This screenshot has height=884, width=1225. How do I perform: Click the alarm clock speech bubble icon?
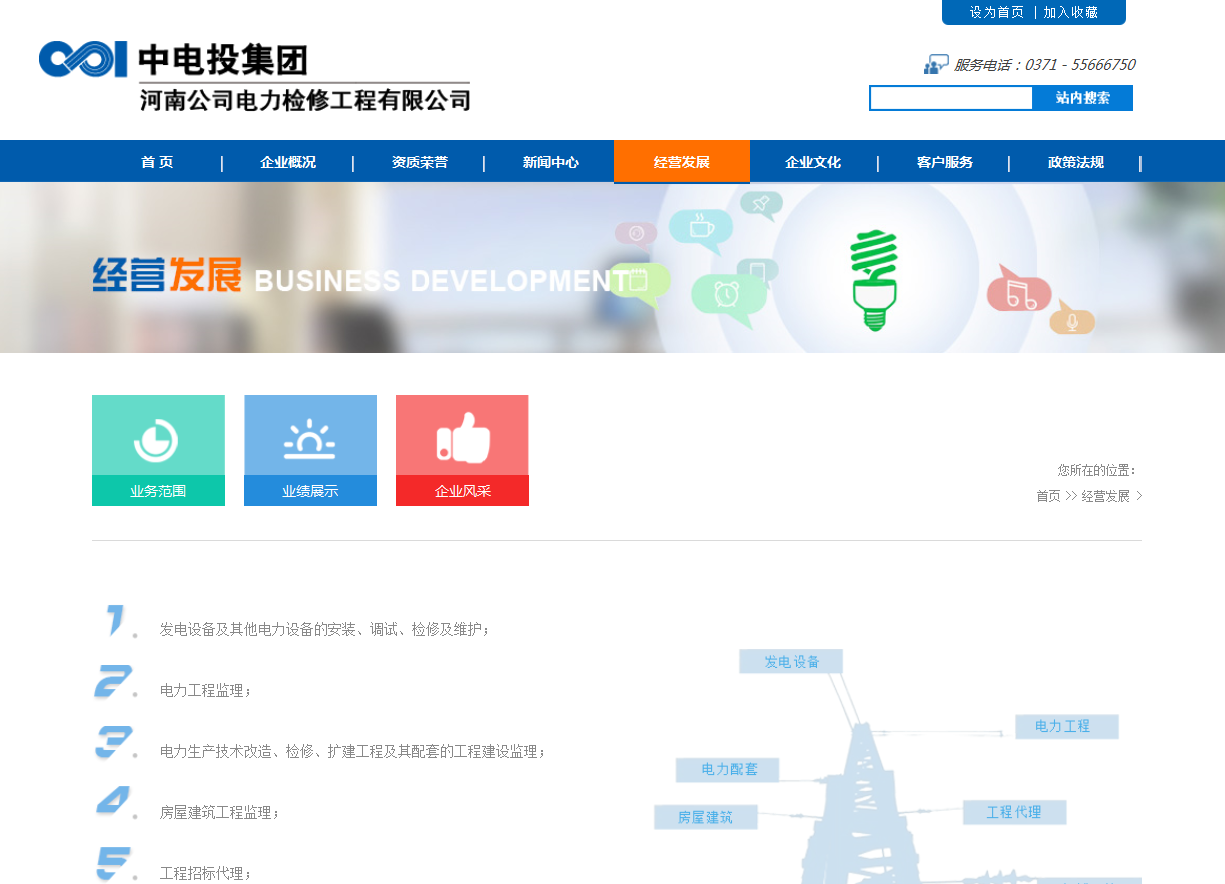click(728, 295)
